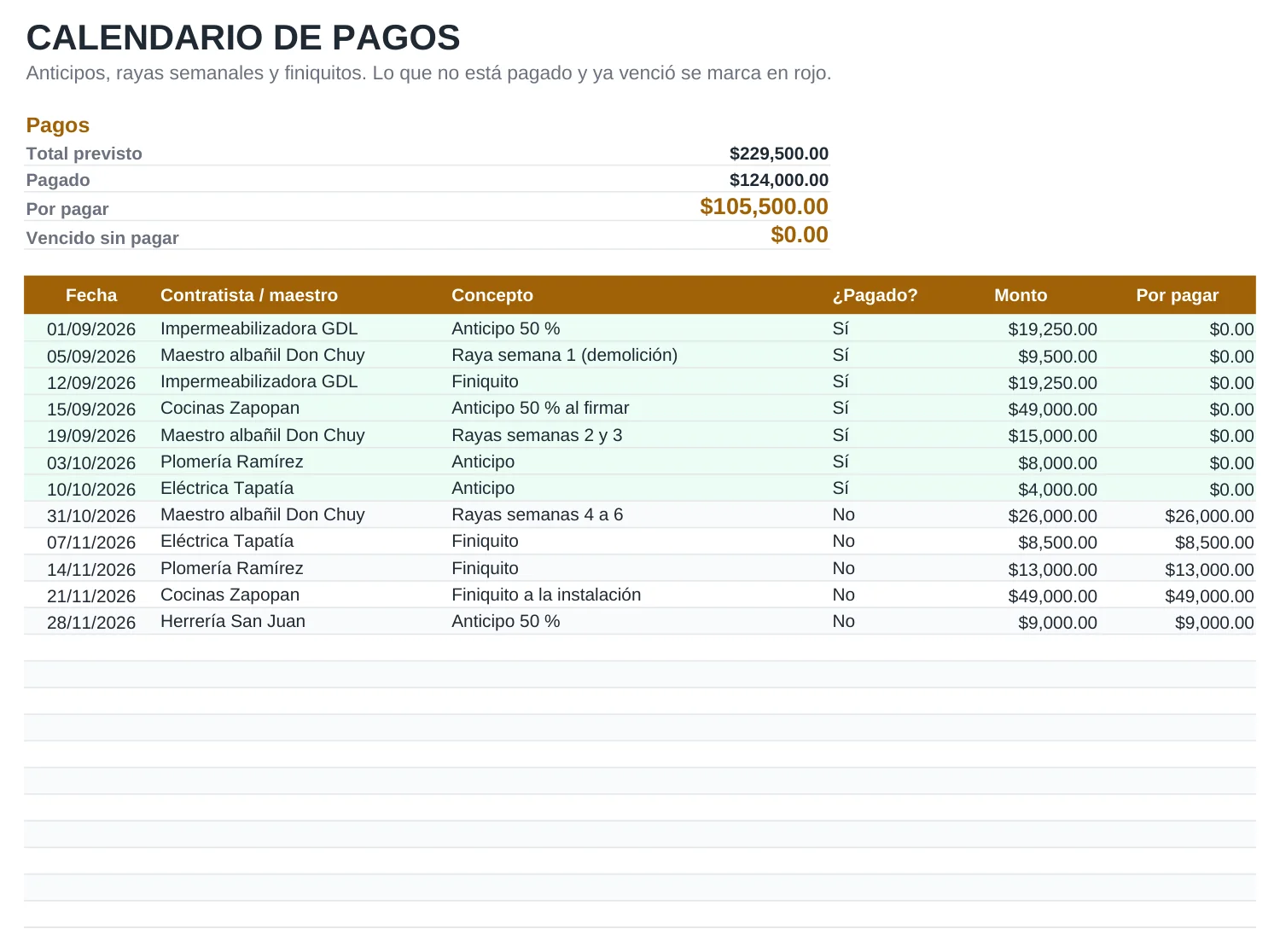The image size is (1280, 952).
Task: Click the Concepto column header
Action: [492, 295]
